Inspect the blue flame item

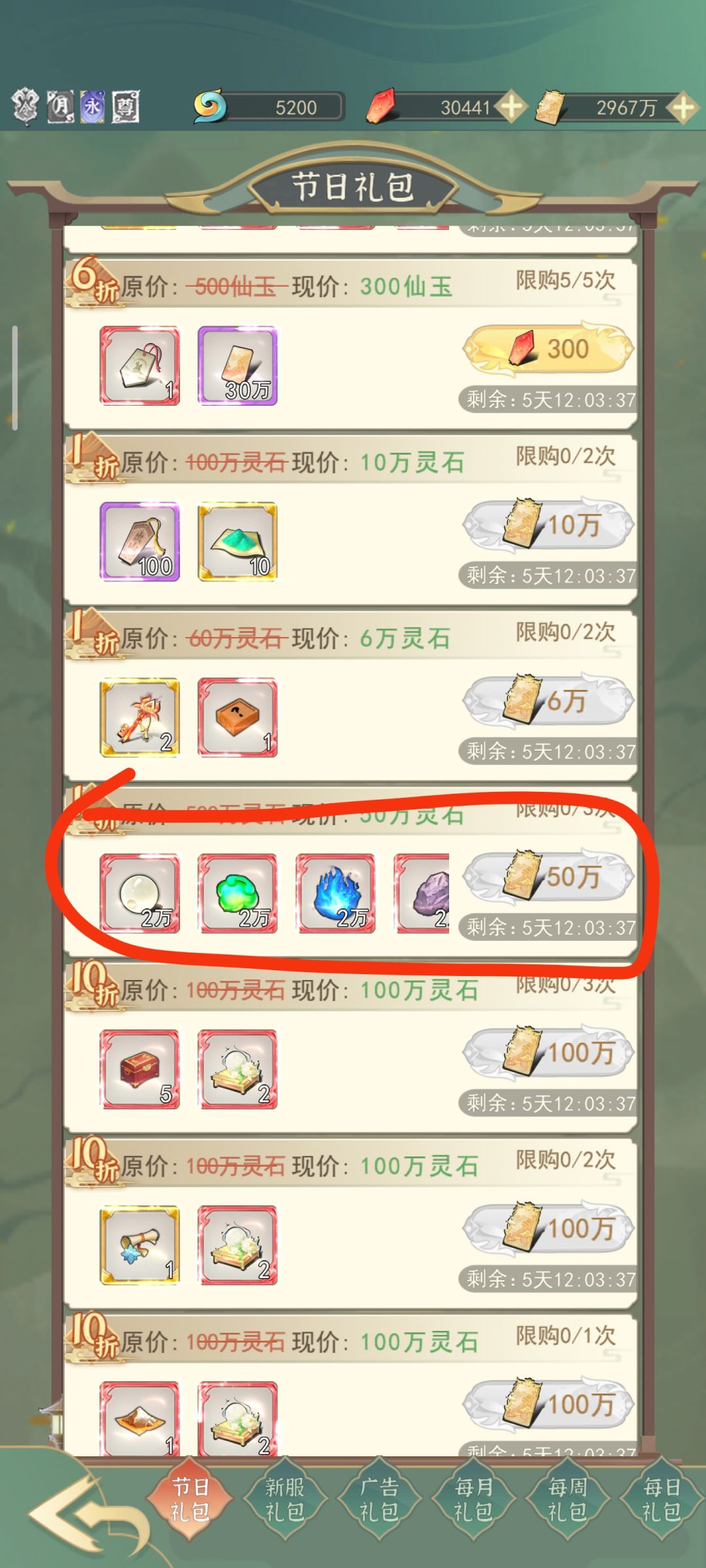[335, 893]
